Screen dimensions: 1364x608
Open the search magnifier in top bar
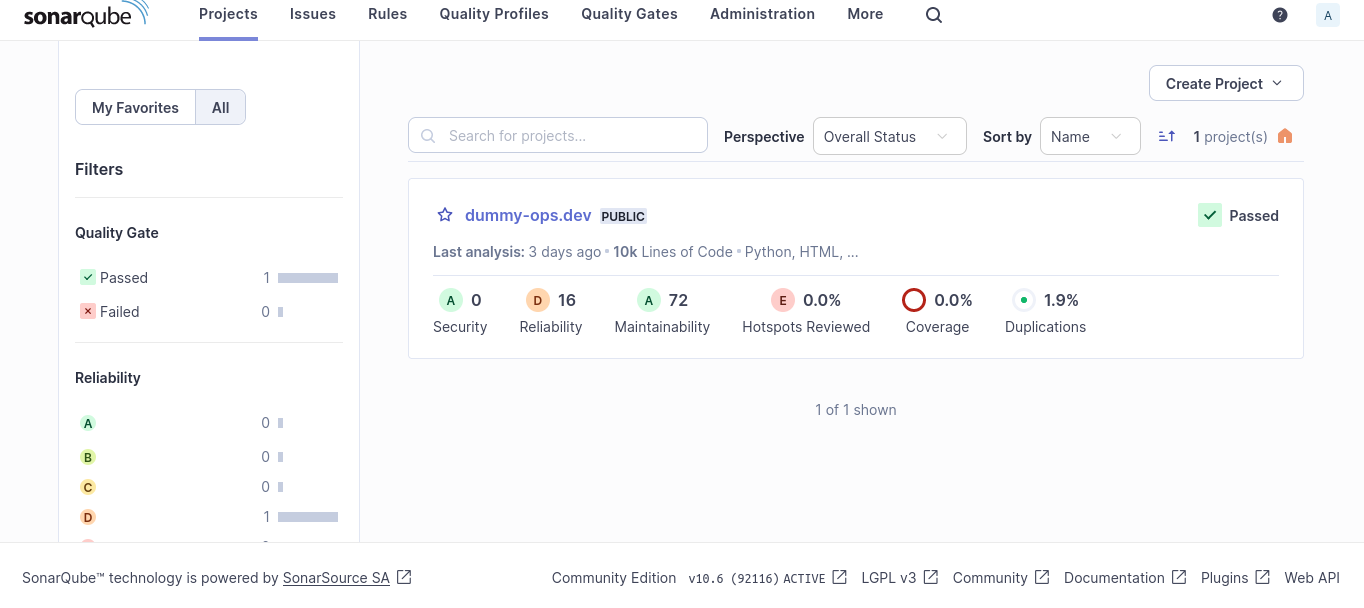(x=934, y=15)
